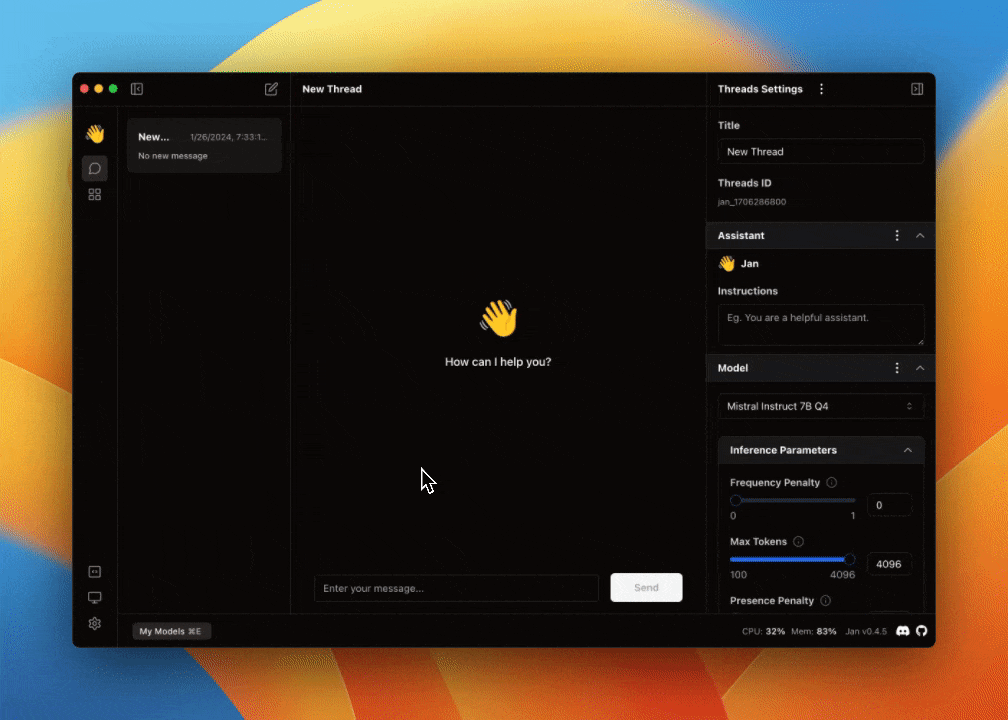1008x720 pixels.
Task: Toggle the right settings panel icon
Action: point(917,89)
